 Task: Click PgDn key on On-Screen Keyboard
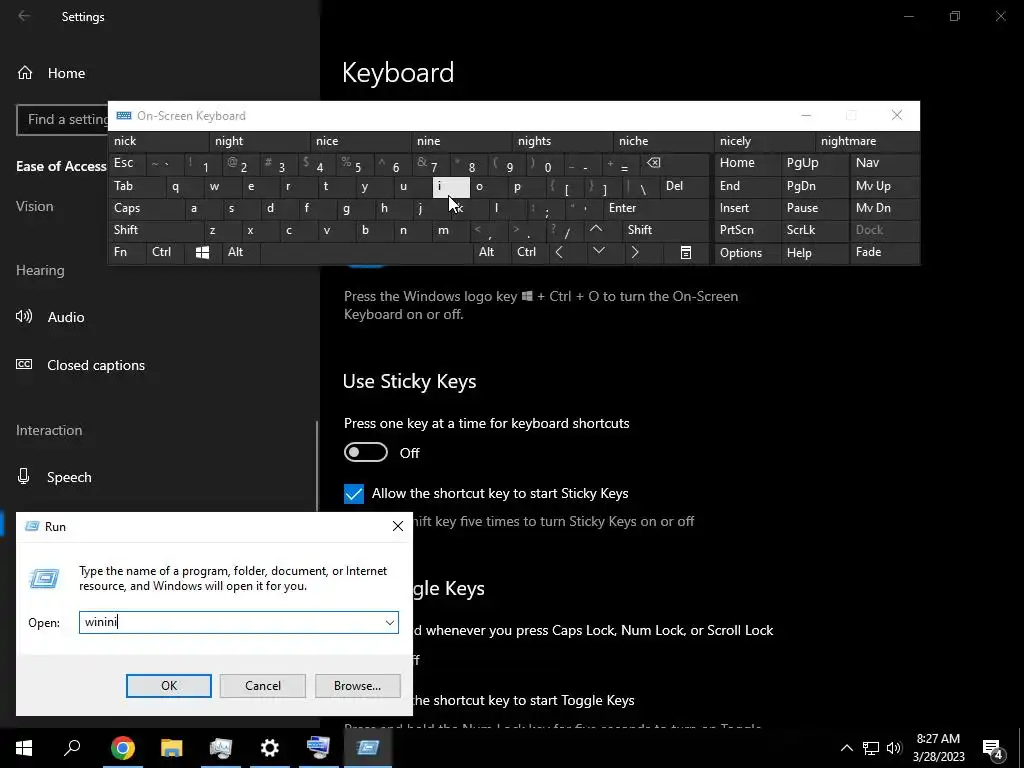pos(814,186)
